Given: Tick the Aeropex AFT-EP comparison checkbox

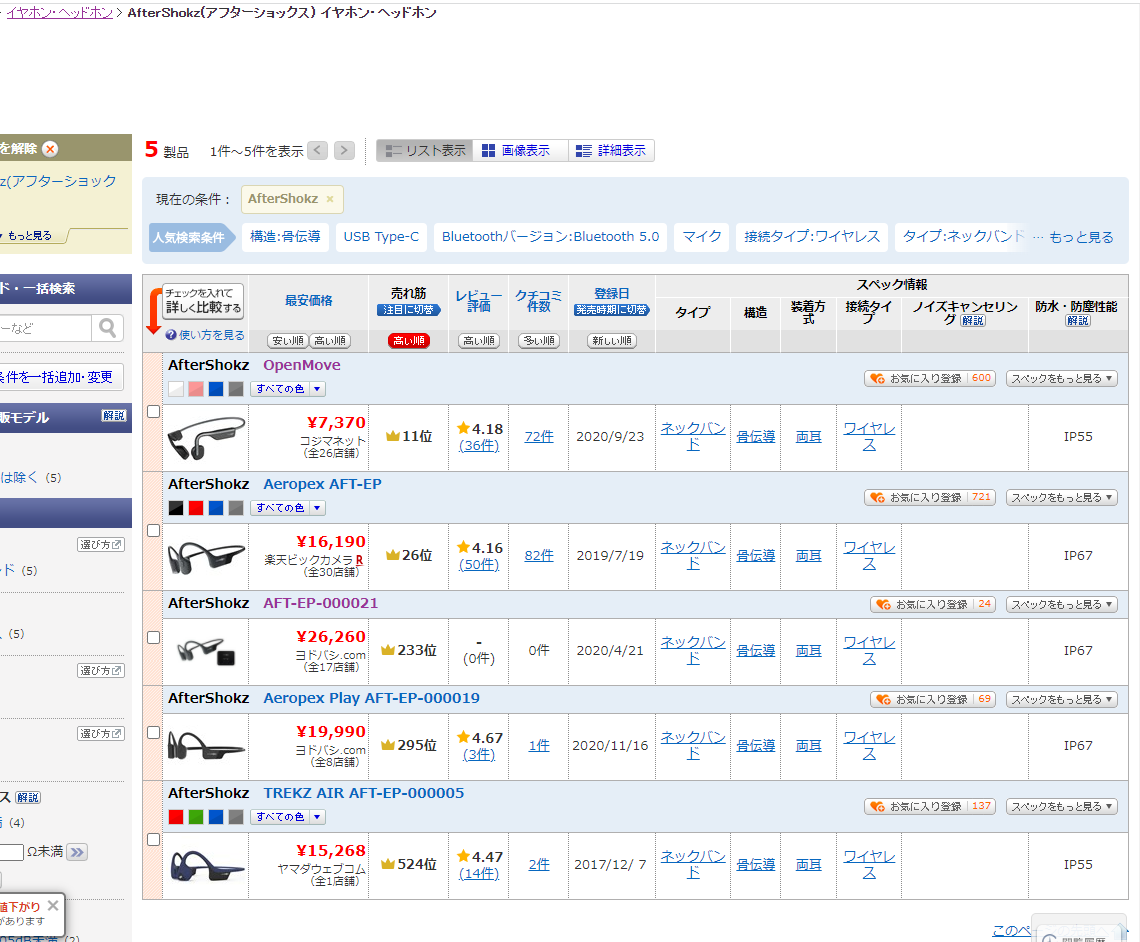Looking at the screenshot, I should [x=153, y=531].
